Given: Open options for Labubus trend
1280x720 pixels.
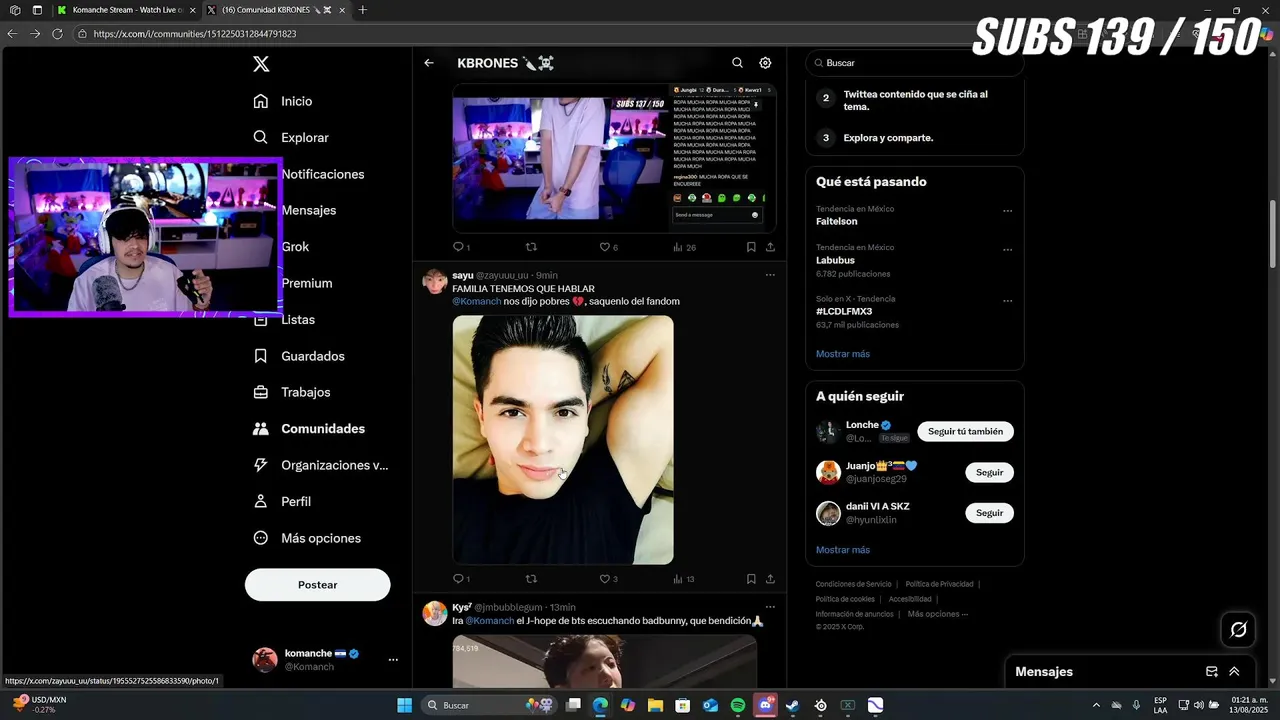Looking at the screenshot, I should pyautogui.click(x=1007, y=250).
